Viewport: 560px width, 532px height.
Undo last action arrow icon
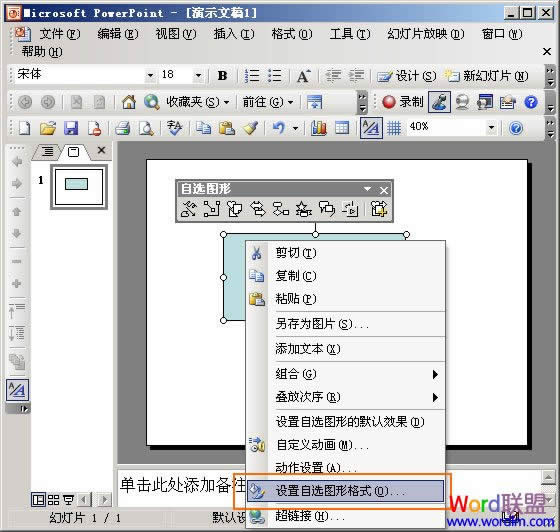(279, 128)
